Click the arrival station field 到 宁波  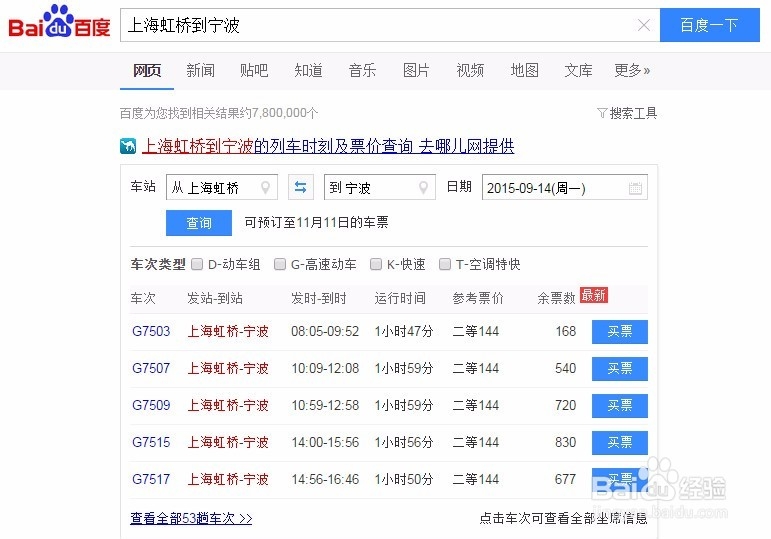click(380, 187)
